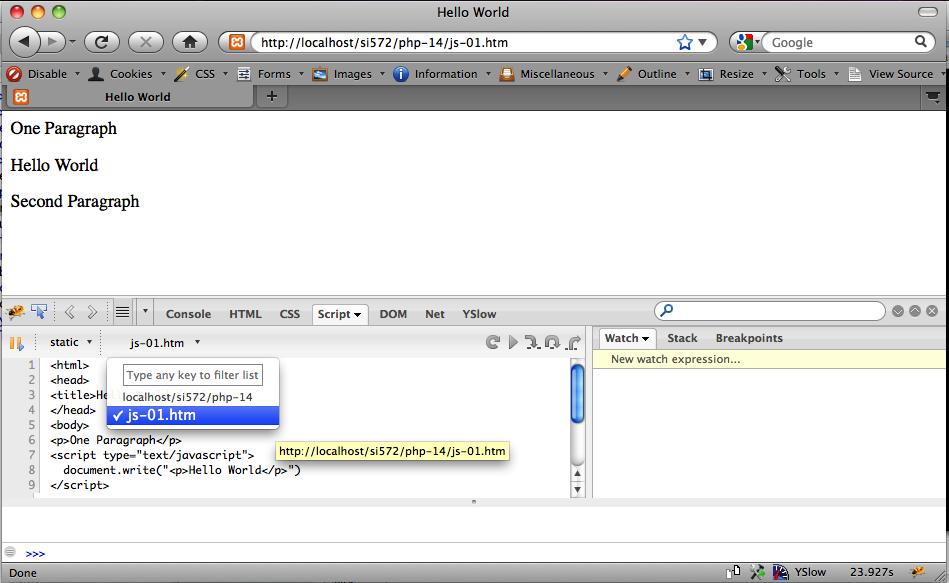Toggle the Firebug command line list icon
This screenshot has width=949, height=583.
(x=122, y=312)
